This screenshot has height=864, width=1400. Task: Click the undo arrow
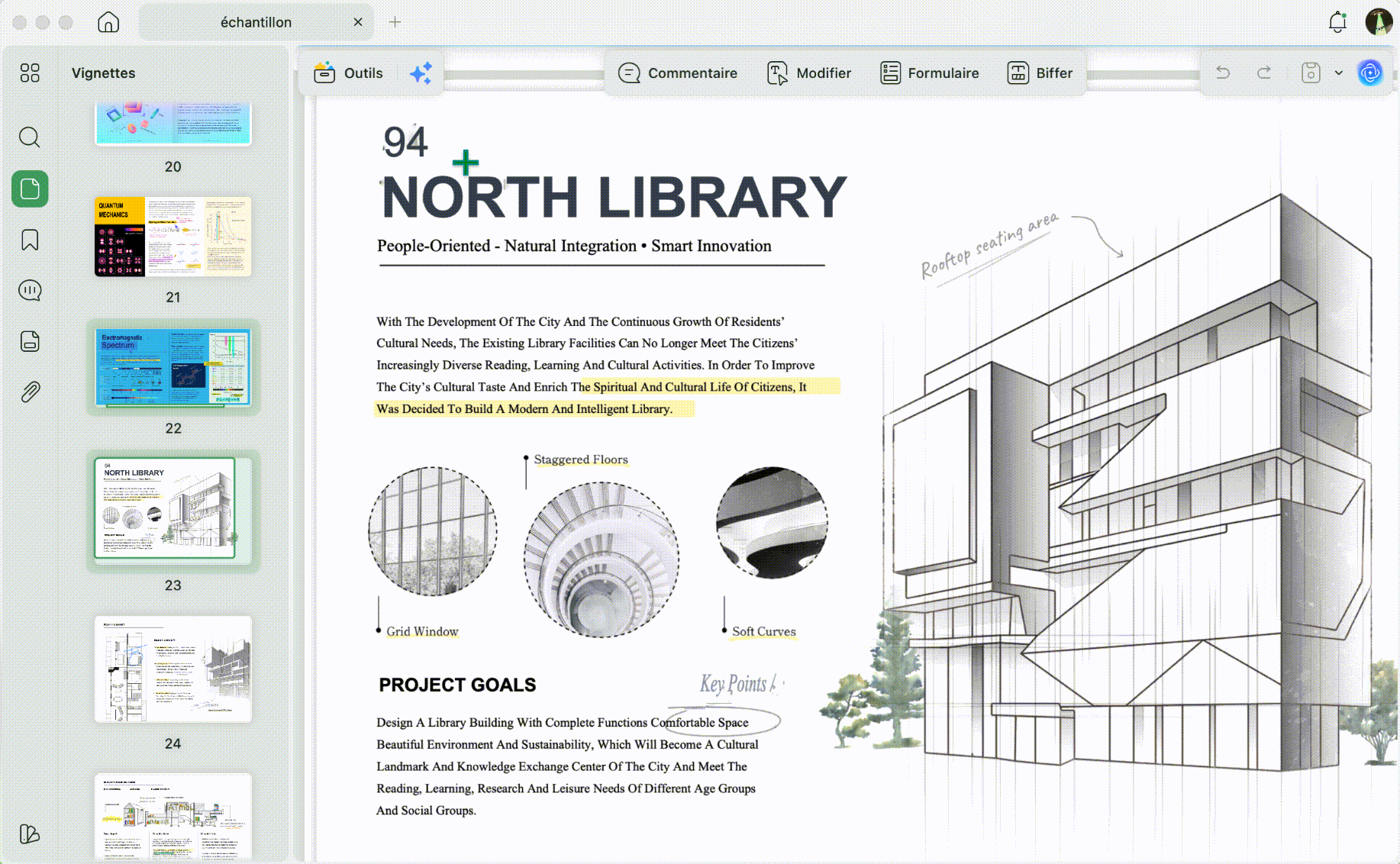(1223, 73)
